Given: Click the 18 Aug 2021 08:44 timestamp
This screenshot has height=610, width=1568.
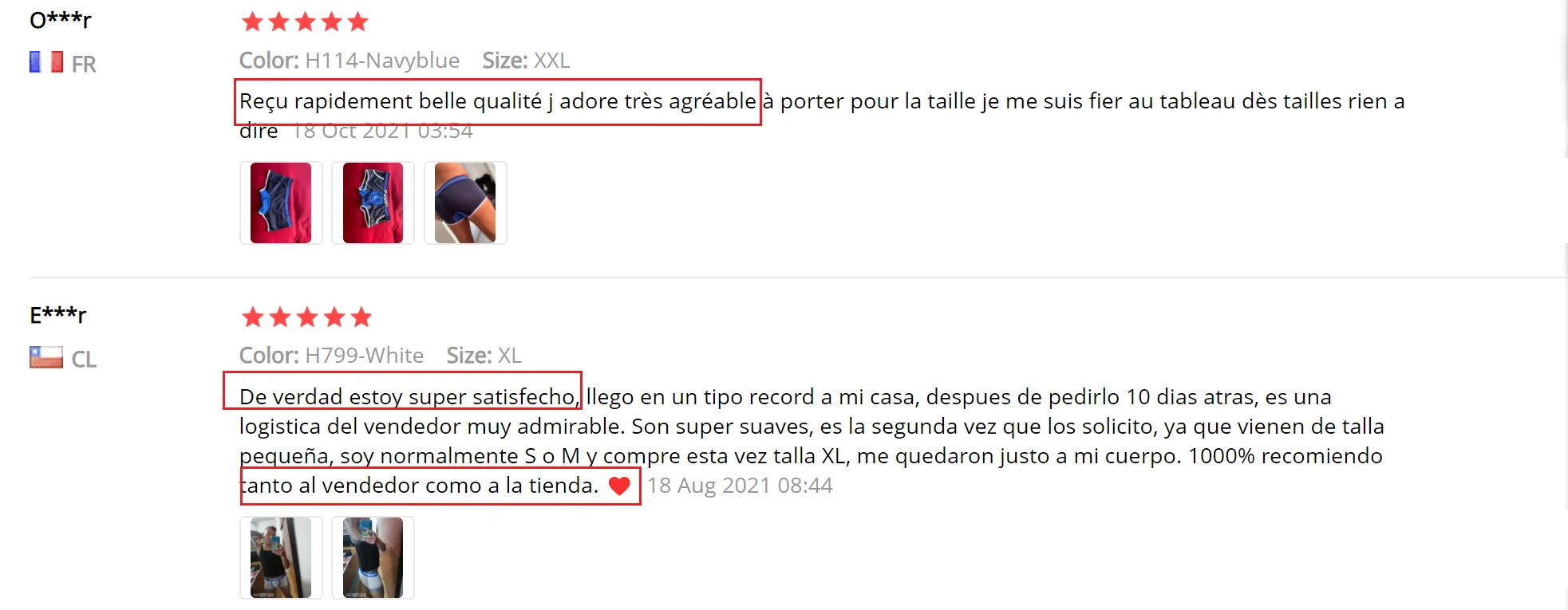Looking at the screenshot, I should click(740, 486).
